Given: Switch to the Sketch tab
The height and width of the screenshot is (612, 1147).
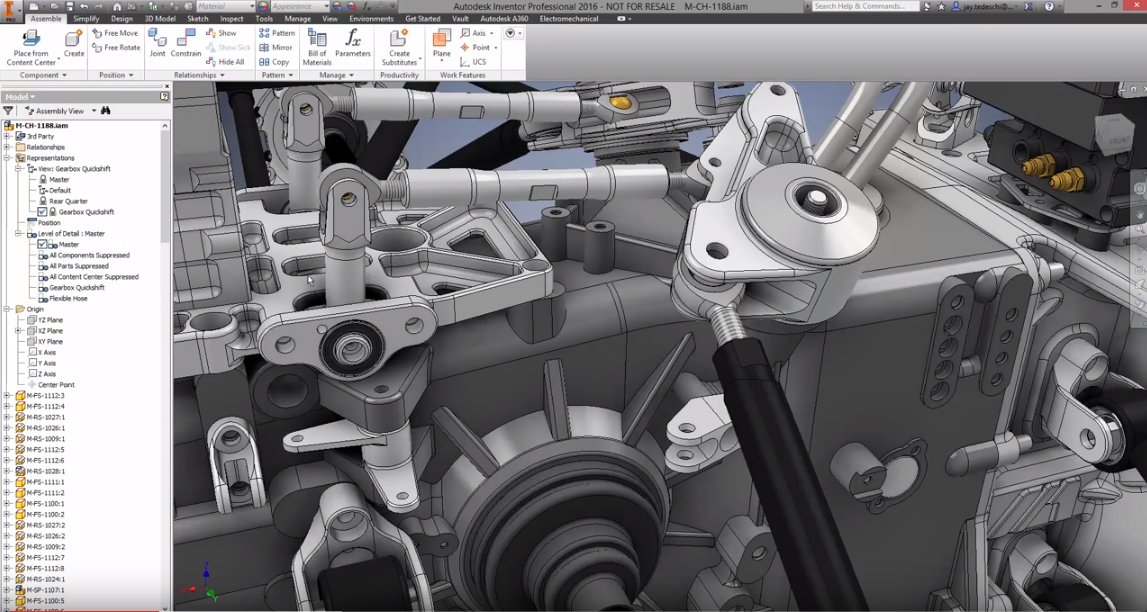Looking at the screenshot, I should pos(198,19).
